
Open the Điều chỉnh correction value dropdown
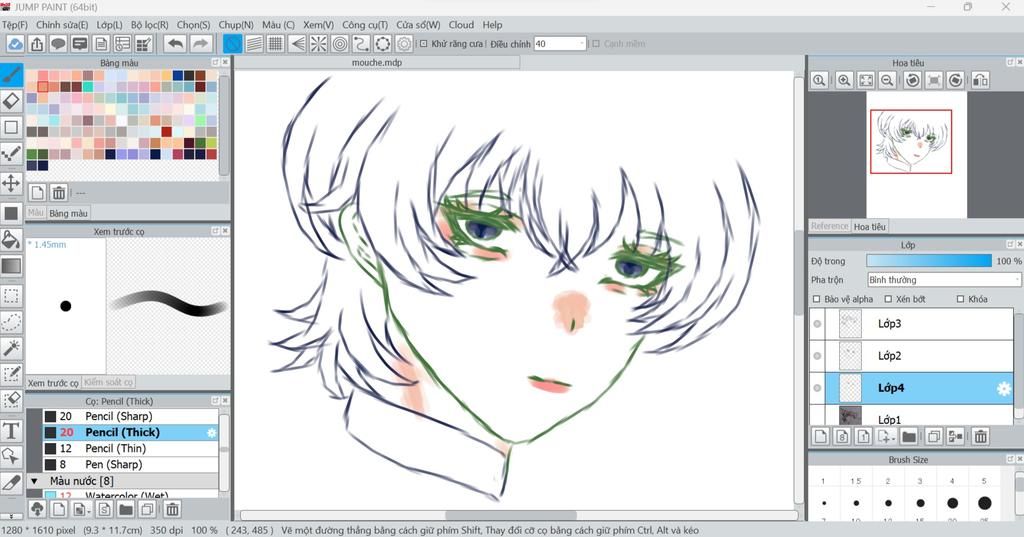click(x=581, y=44)
